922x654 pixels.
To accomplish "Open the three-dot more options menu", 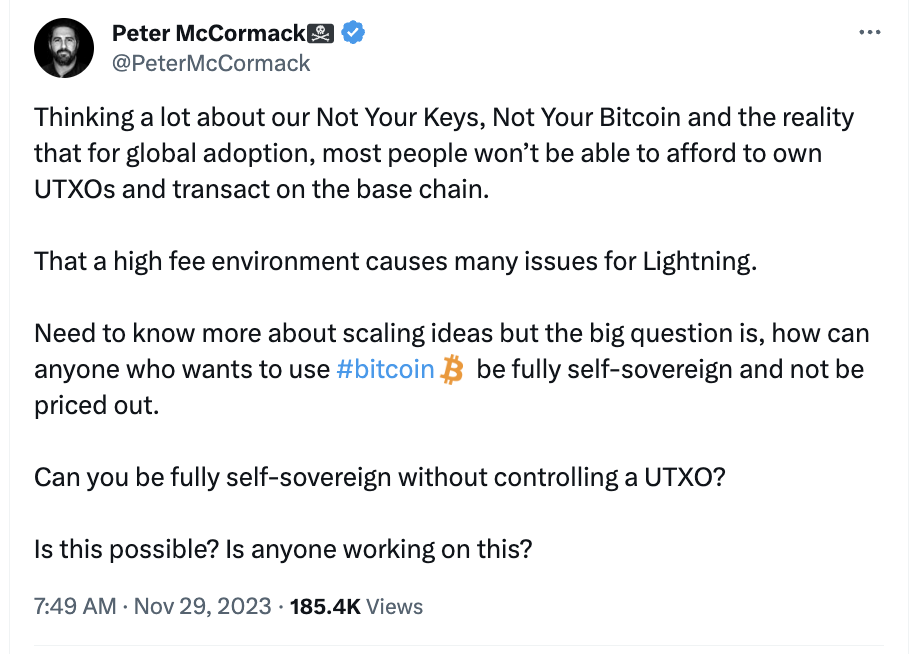I will tap(870, 32).
